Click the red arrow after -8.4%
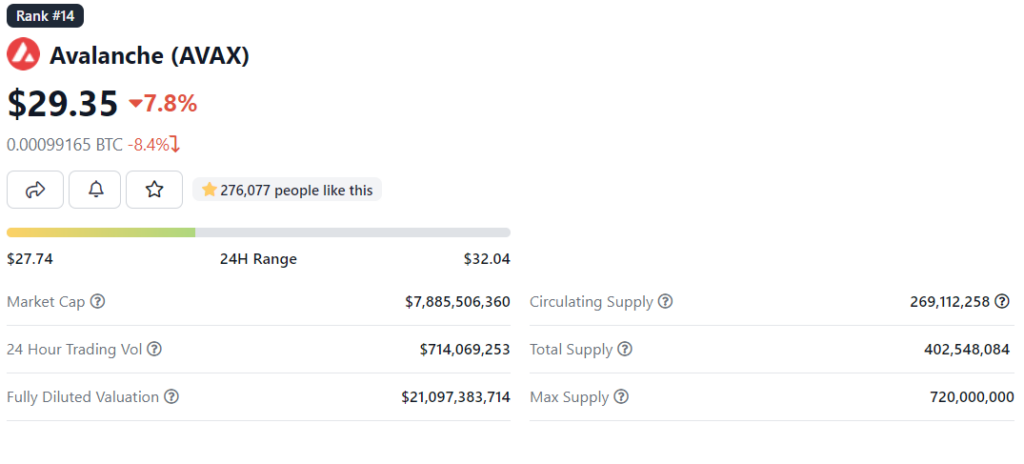The image size is (1024, 464). tap(174, 144)
